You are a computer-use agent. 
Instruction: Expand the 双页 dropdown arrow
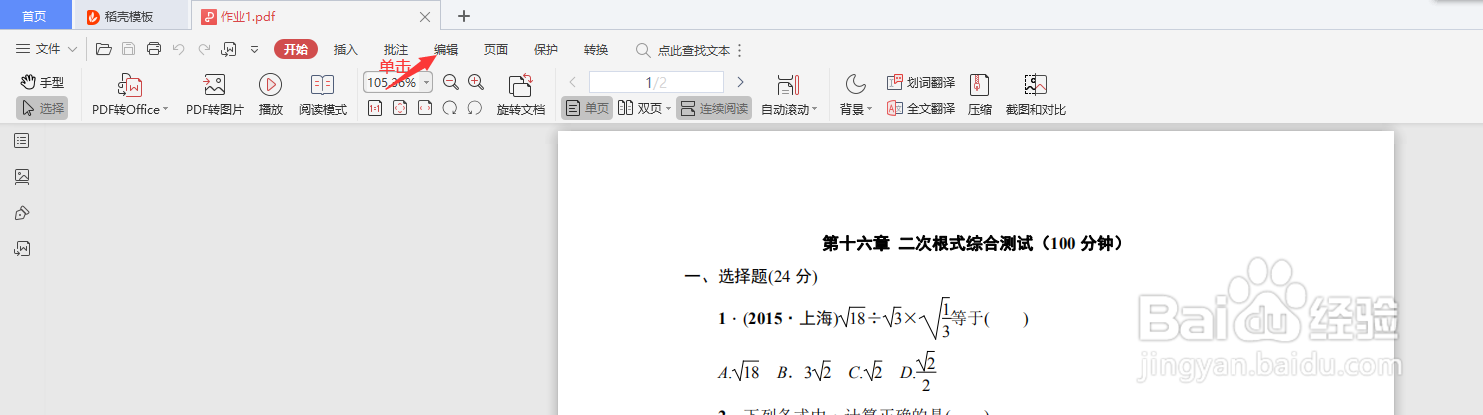(668, 109)
